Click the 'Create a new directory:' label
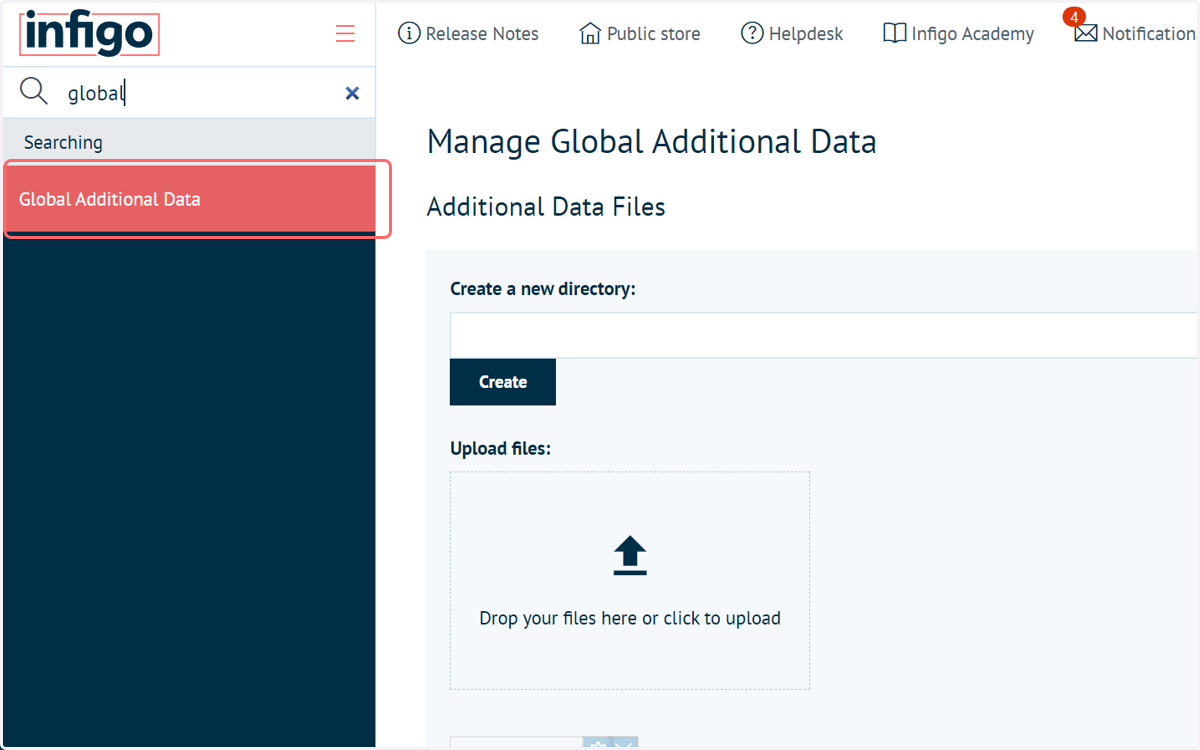Viewport: 1200px width, 750px height. tap(543, 289)
